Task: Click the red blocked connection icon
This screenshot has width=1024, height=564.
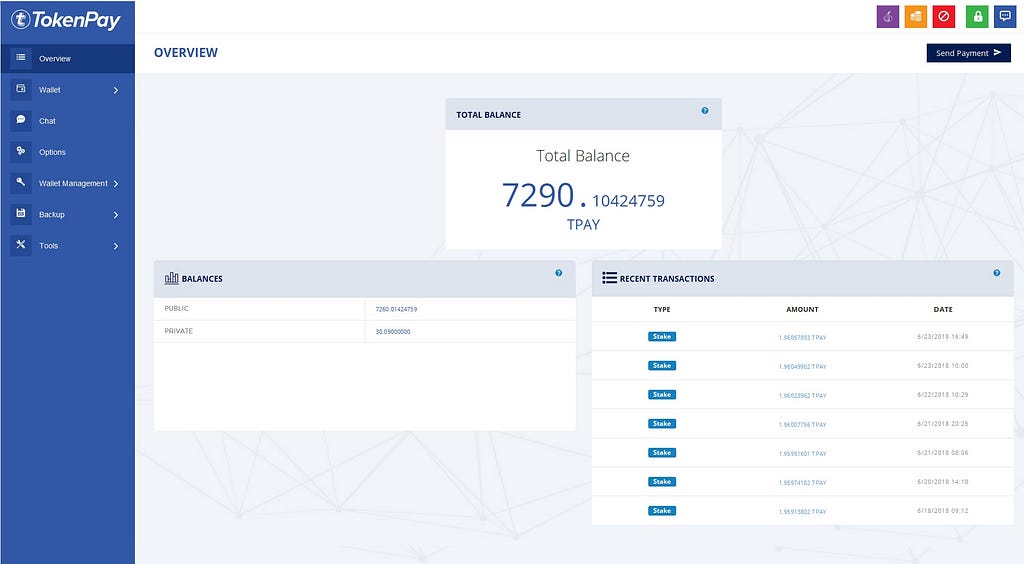Action: click(944, 17)
